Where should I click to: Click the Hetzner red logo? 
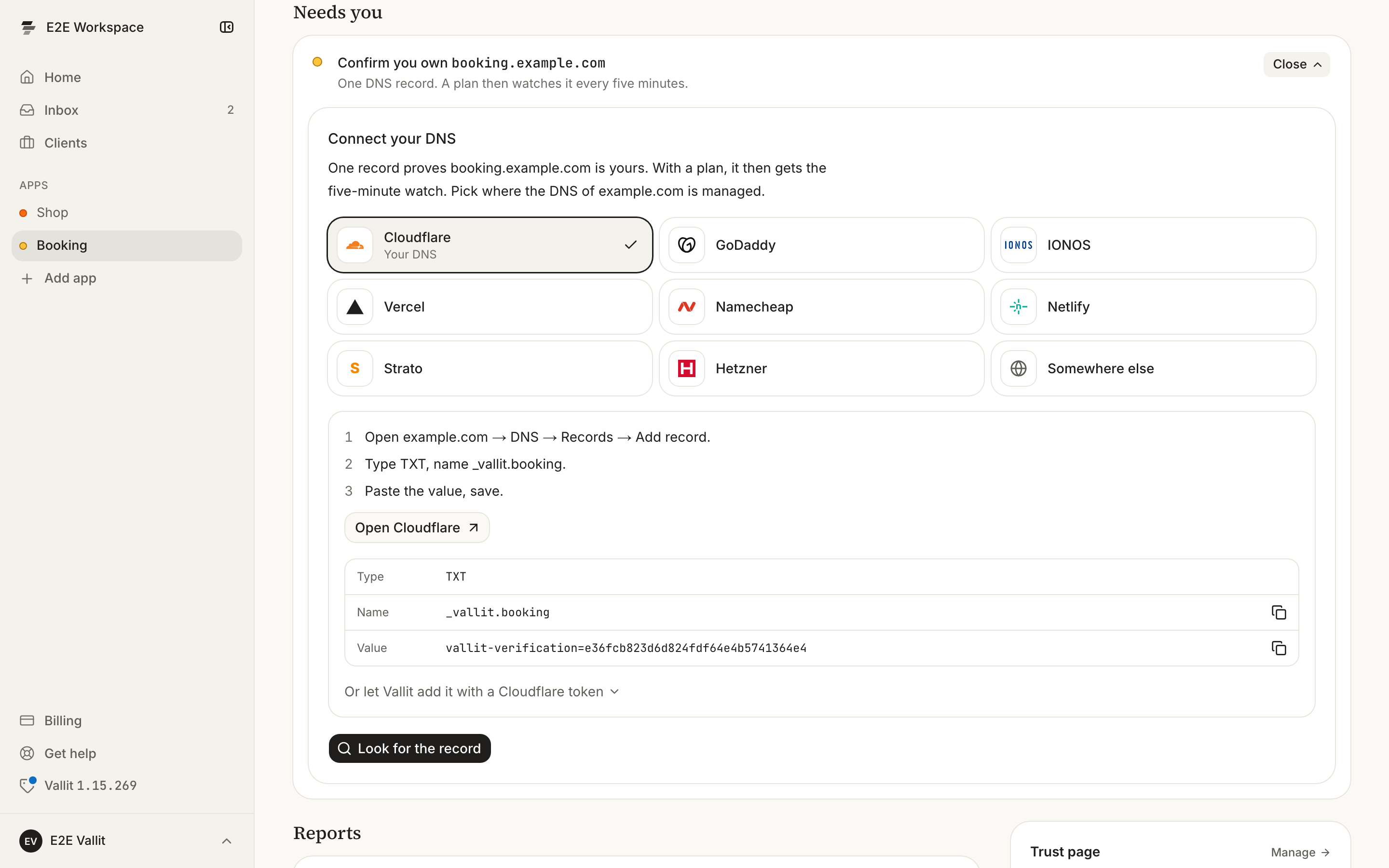coord(686,368)
